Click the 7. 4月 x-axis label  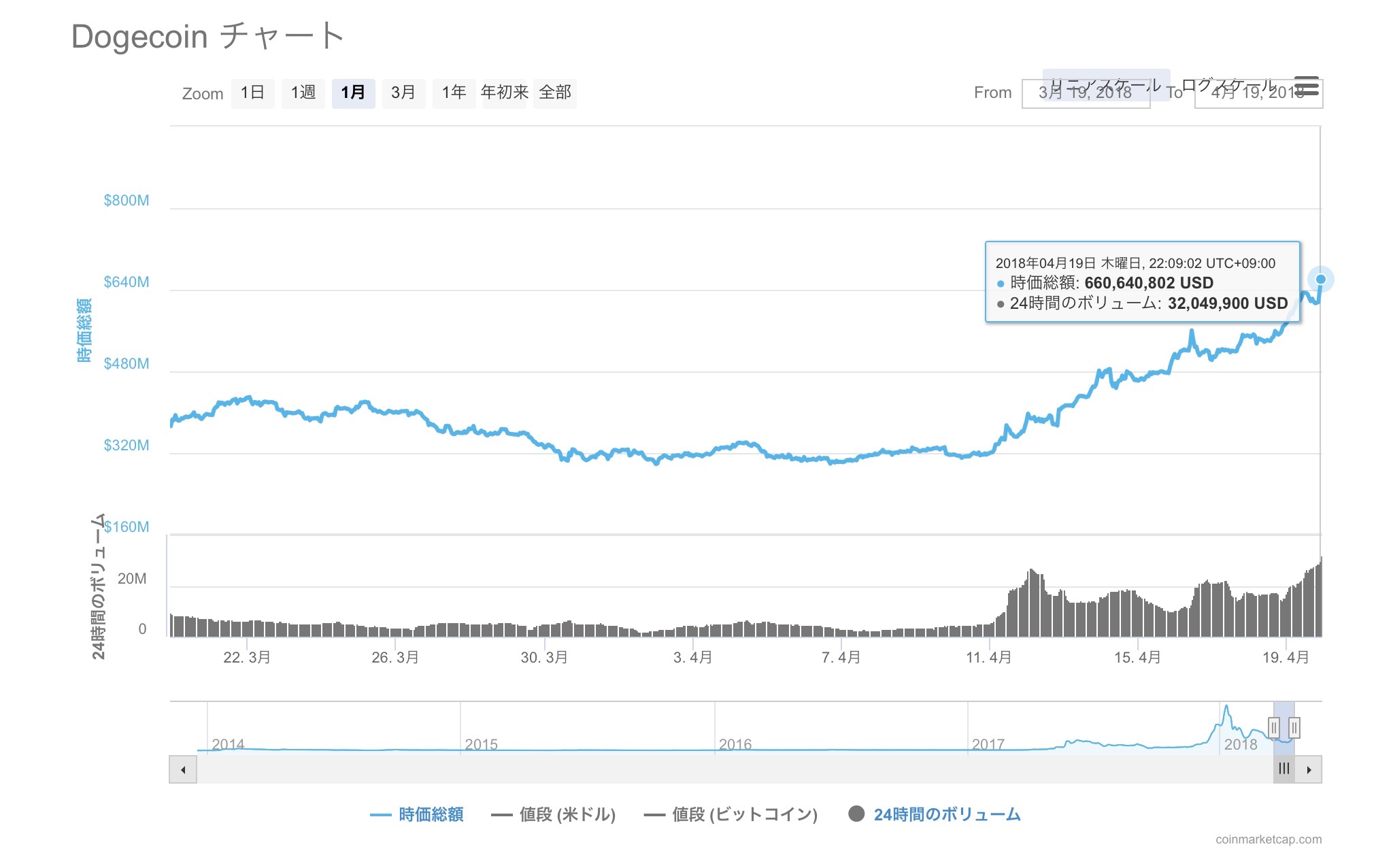pos(841,657)
